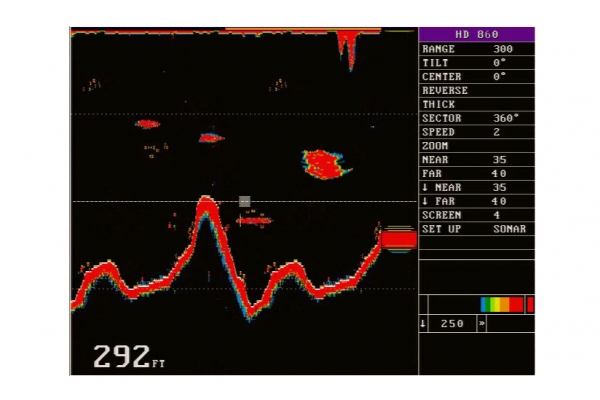Screen dimensions: 600x400
Task: Change the SECTOR 360° value
Action: click(x=476, y=118)
